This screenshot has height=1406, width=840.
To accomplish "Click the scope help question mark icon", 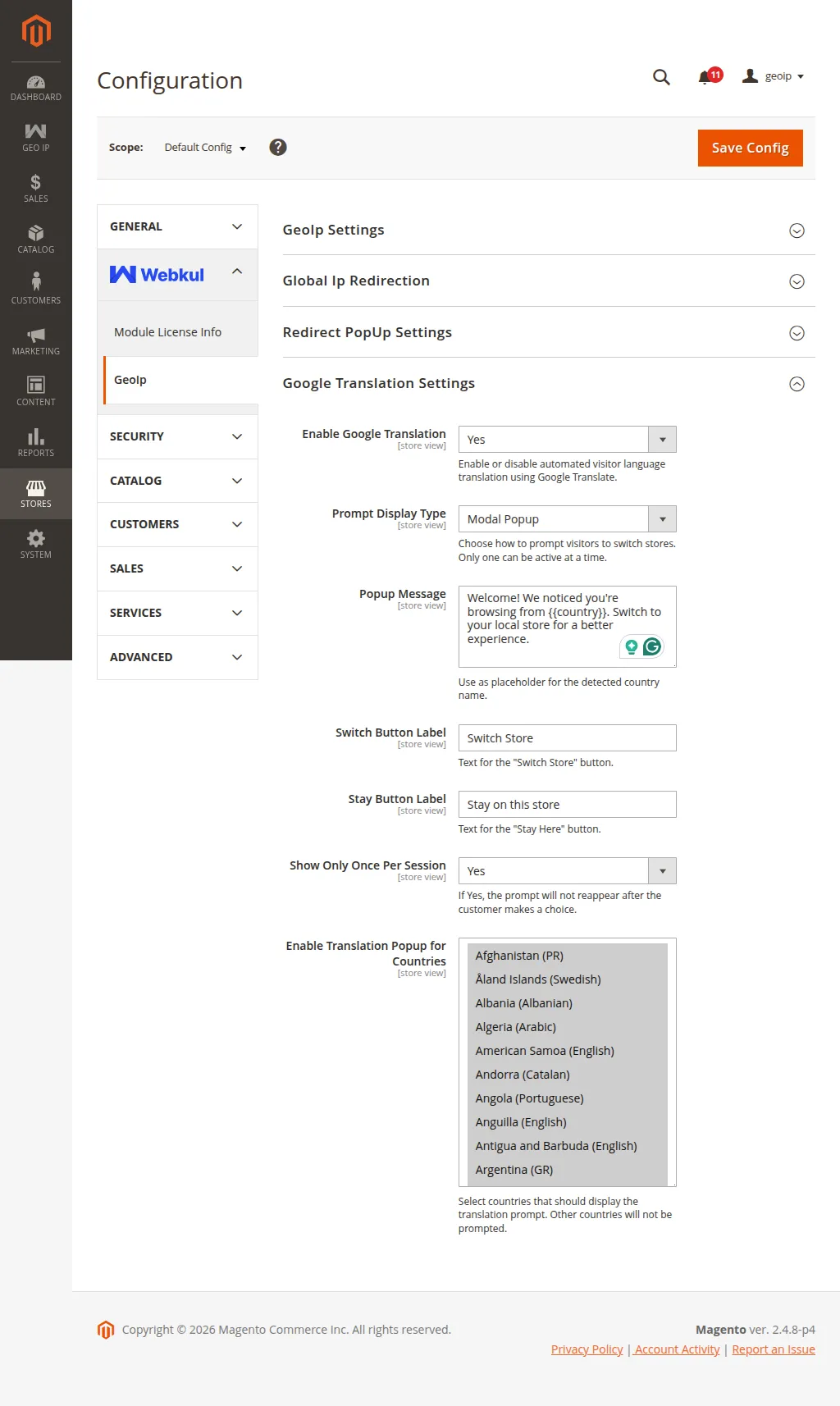I will pyautogui.click(x=278, y=147).
